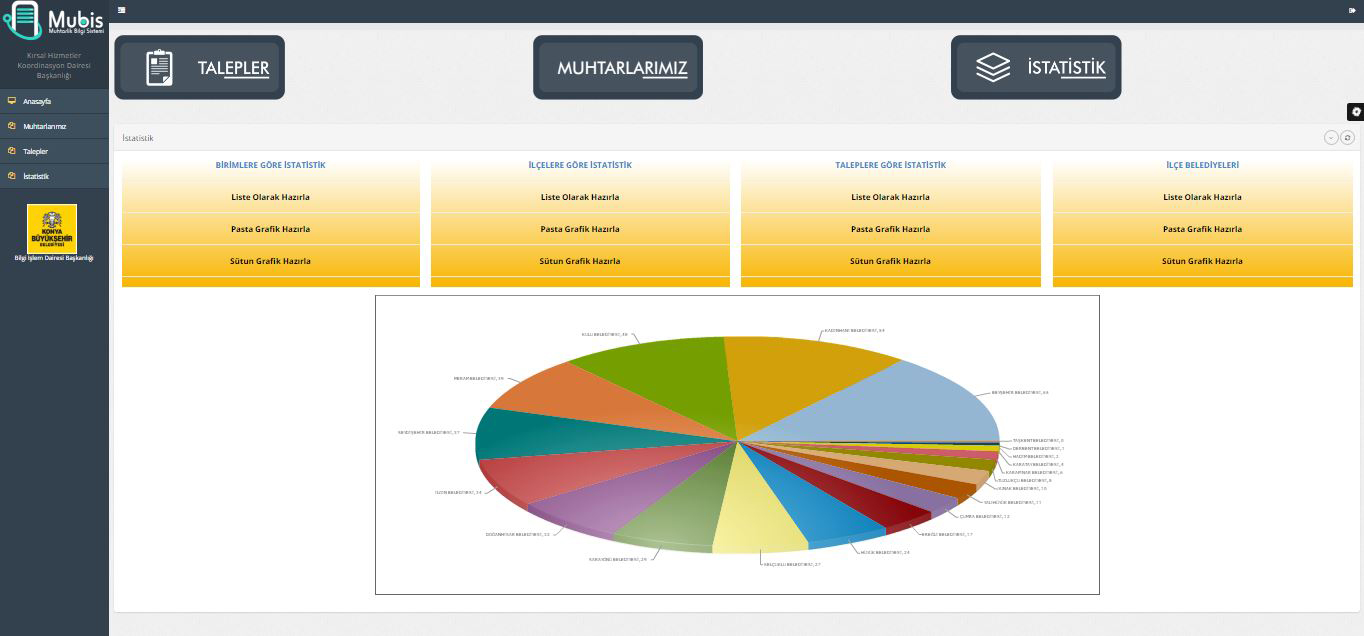
Task: Open the TALEPLER tile with clipboard icon
Action: [199, 68]
